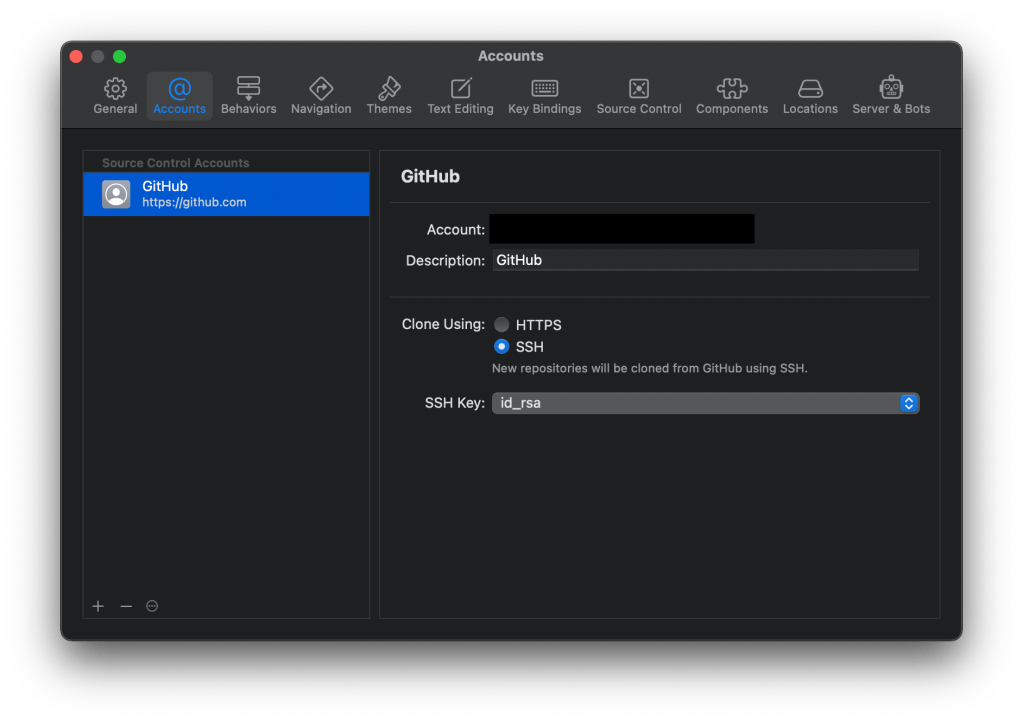Open the Themes preferences pane
Screen dimensions: 1023x721
point(389,96)
